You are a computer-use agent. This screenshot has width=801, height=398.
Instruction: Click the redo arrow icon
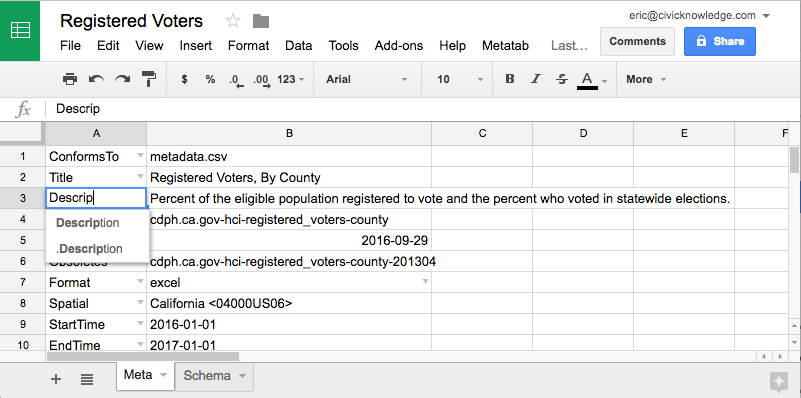[123, 79]
